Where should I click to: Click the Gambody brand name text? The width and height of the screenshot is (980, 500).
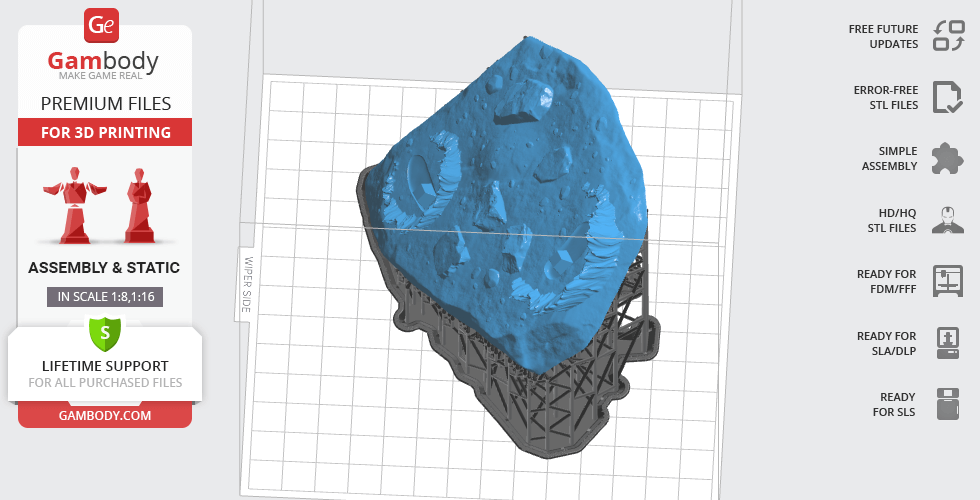[105, 62]
